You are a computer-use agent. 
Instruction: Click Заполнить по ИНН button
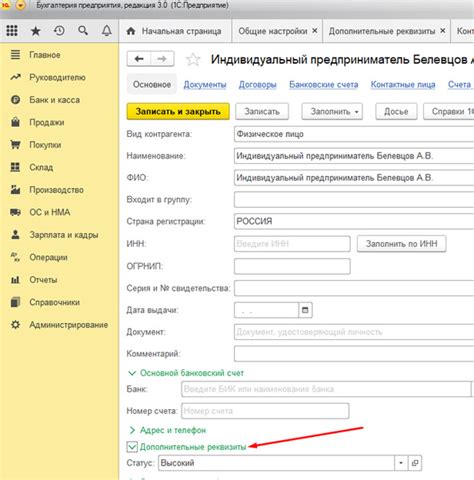point(401,244)
